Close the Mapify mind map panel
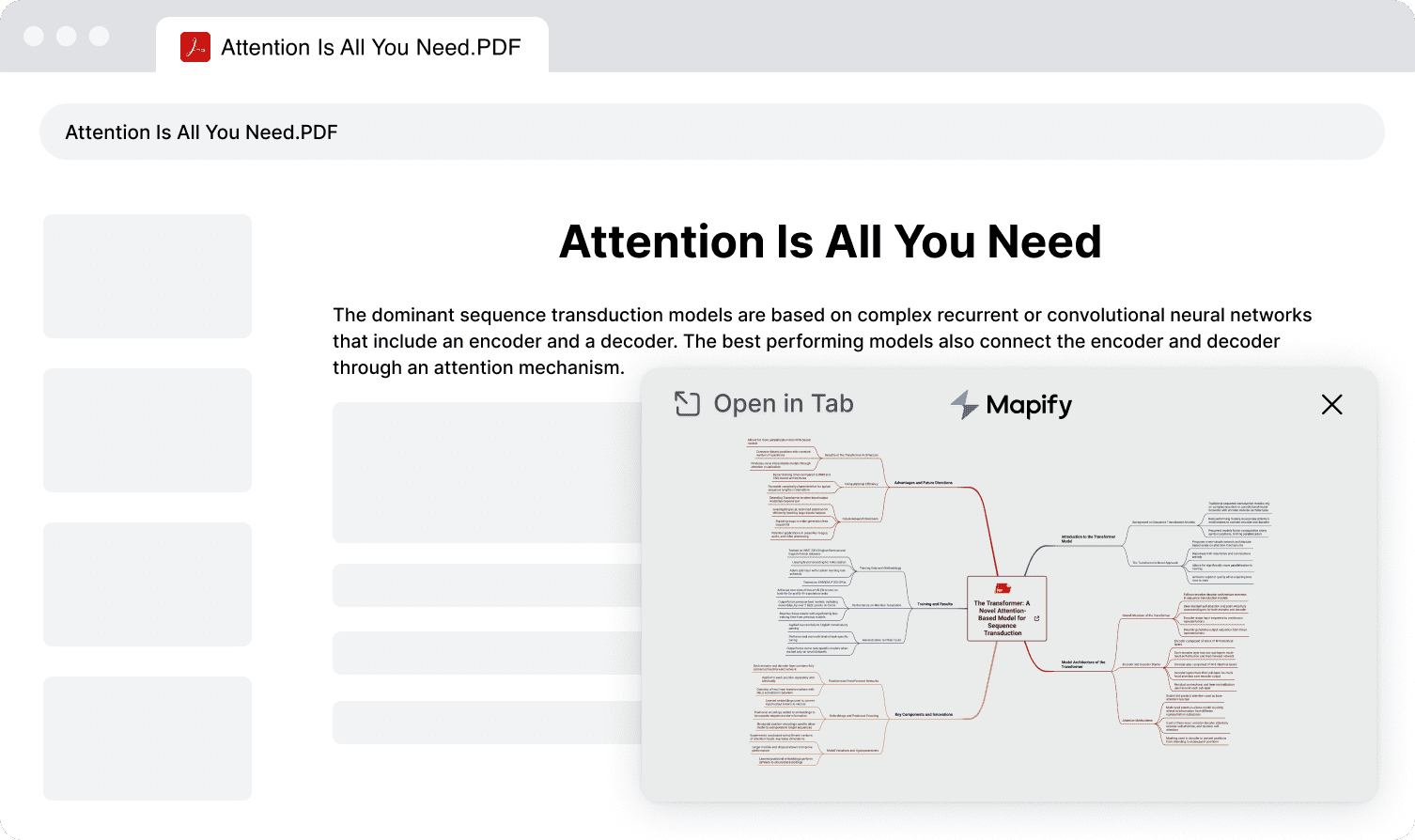Image resolution: width=1415 pixels, height=840 pixels. point(1331,404)
